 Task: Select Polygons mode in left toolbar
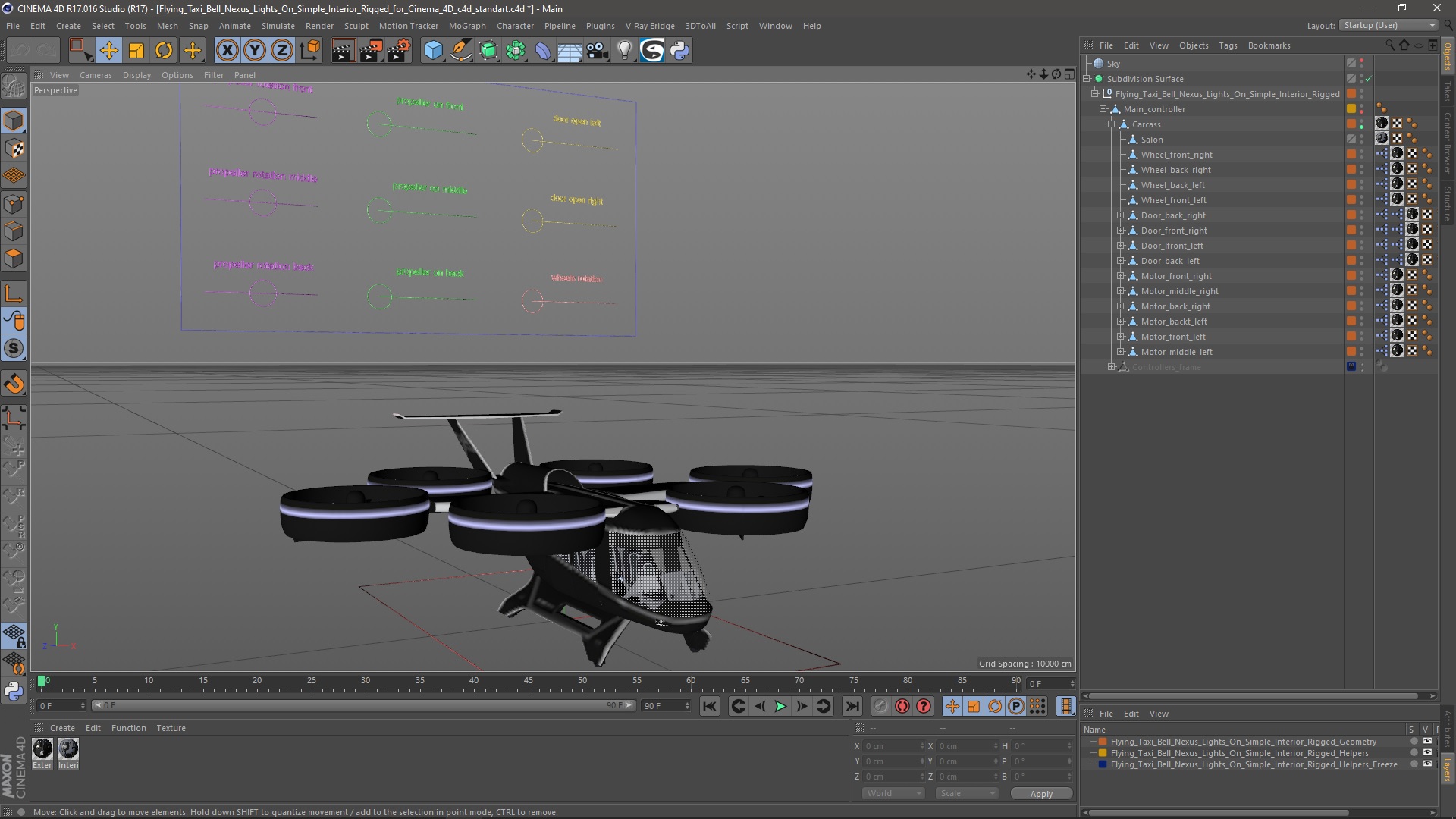click(x=14, y=259)
